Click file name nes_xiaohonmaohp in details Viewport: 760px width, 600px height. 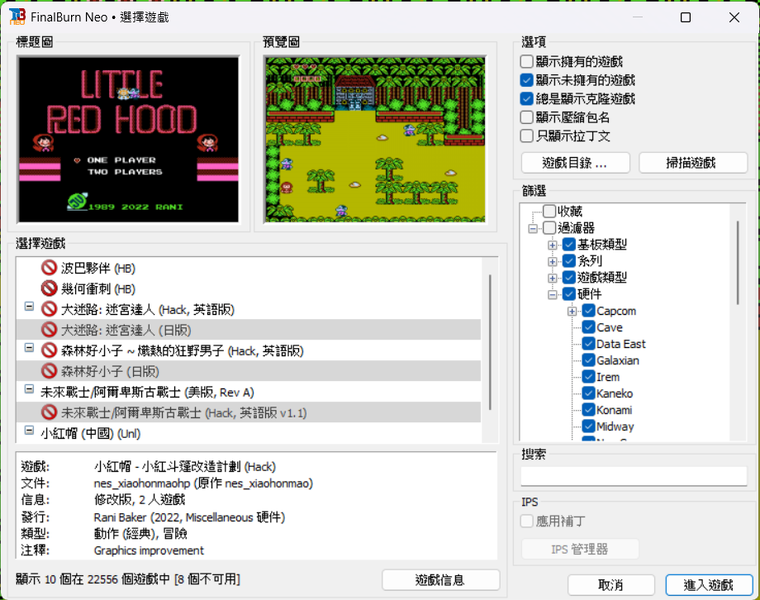click(x=142, y=483)
